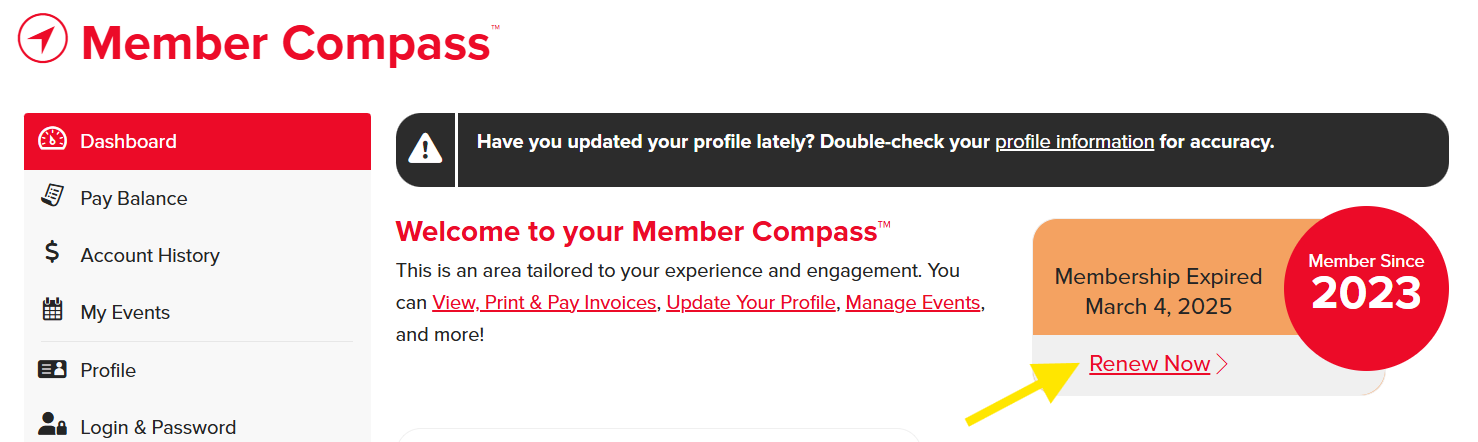Open the Update Your Profile link

751,302
